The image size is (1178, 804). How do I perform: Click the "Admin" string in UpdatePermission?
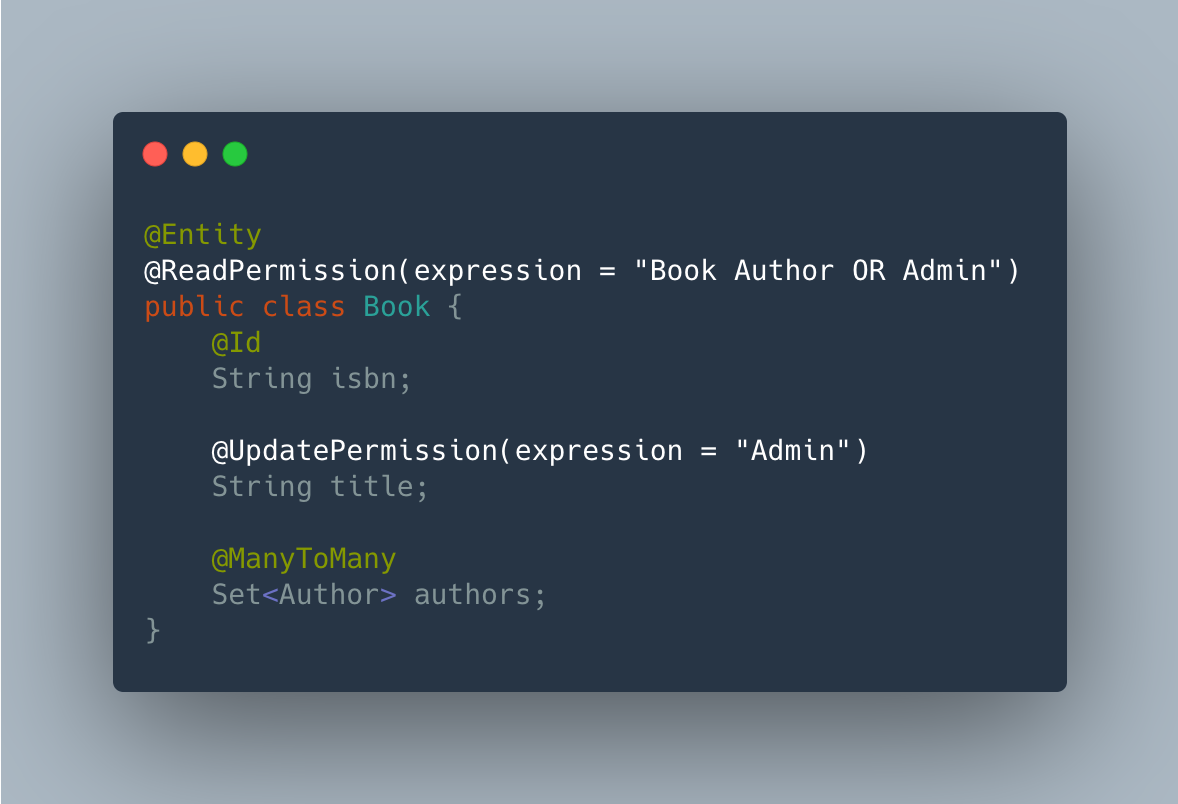793,451
